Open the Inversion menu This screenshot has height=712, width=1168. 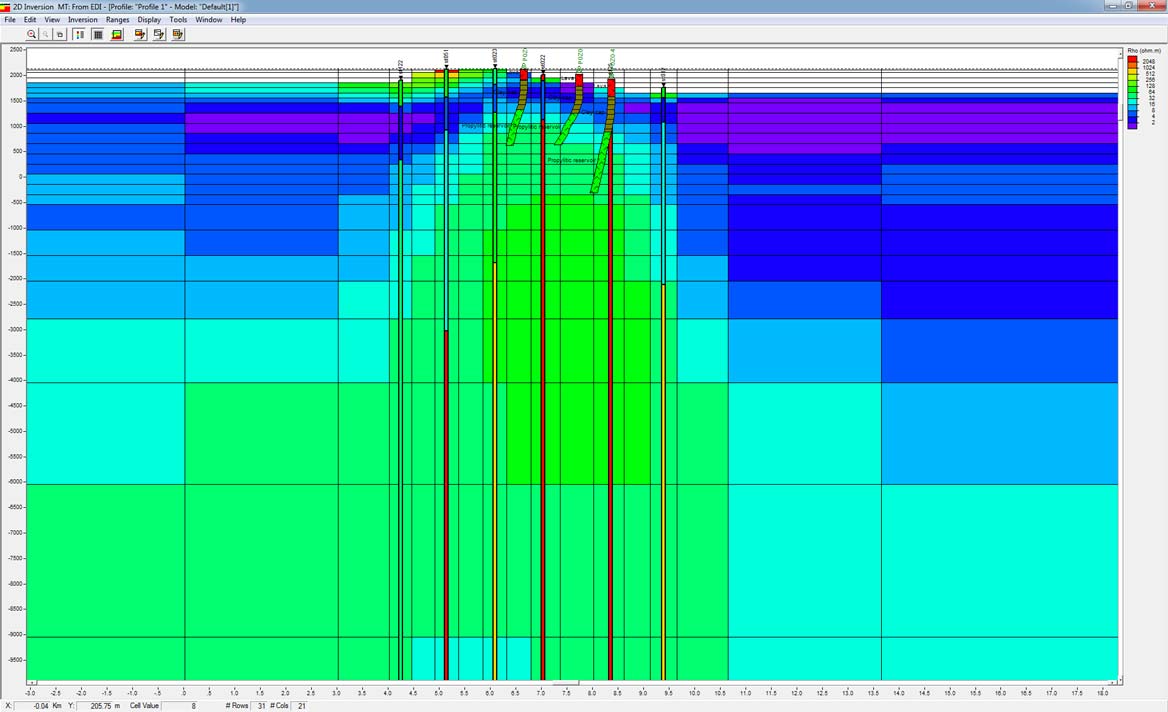pos(82,19)
